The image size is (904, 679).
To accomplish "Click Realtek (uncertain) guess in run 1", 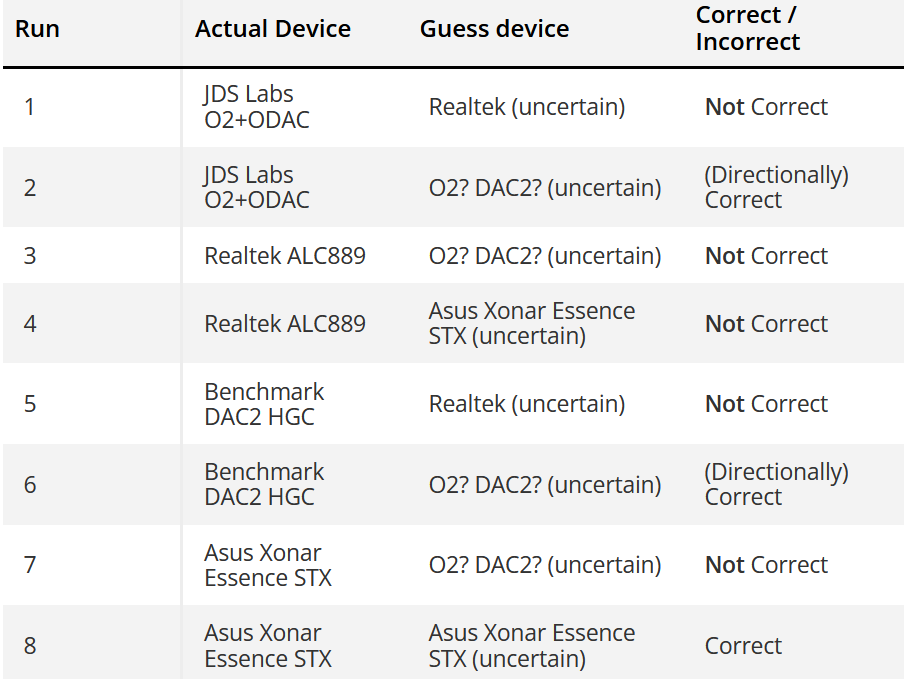I will click(527, 107).
